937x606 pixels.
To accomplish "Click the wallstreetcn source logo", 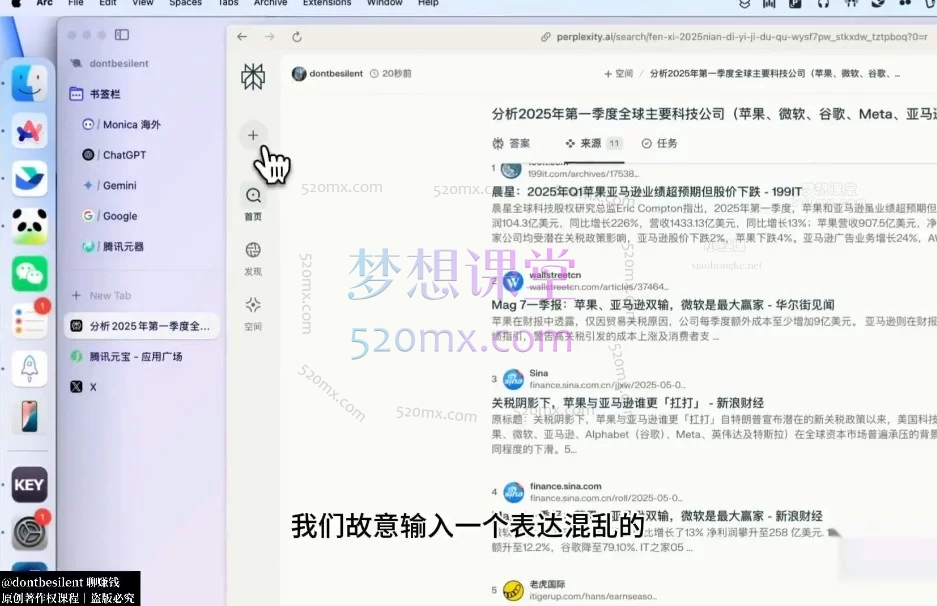I will pos(513,281).
